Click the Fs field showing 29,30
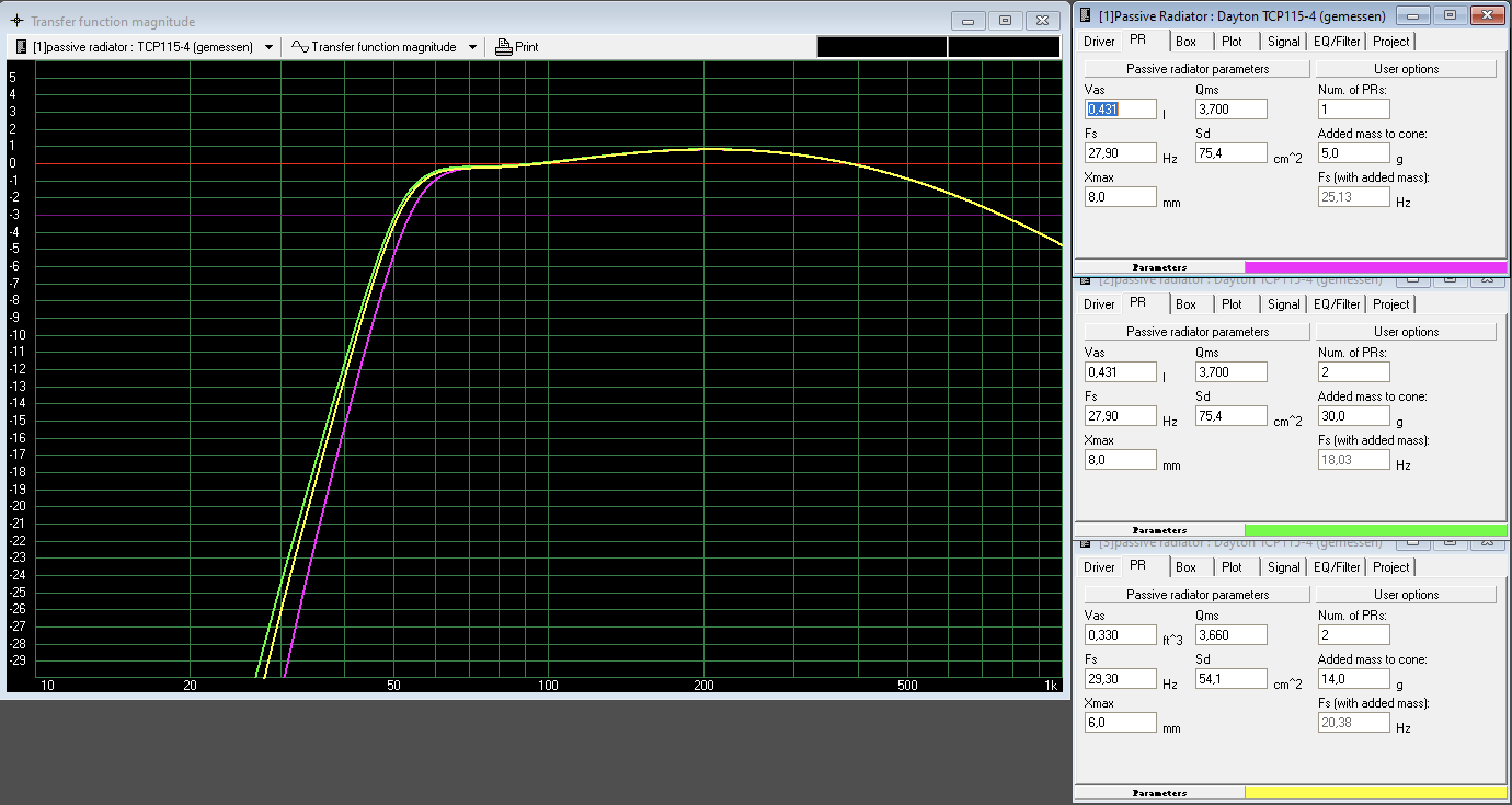This screenshot has width=1512, height=805. point(1120,679)
